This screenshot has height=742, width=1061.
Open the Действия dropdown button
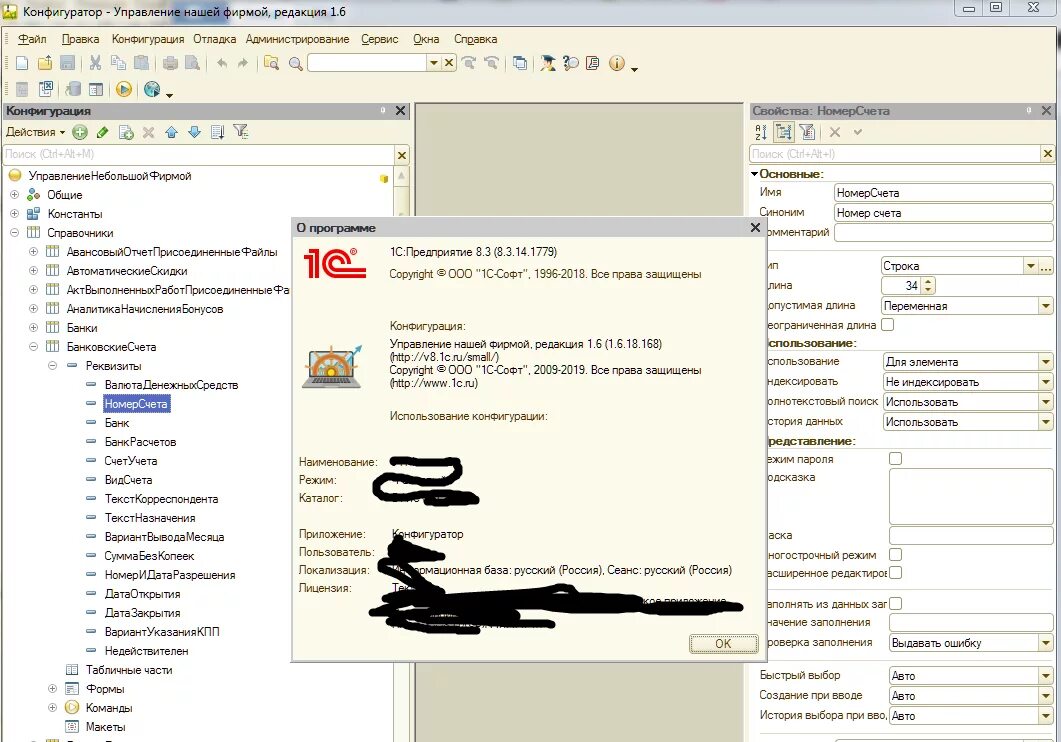click(x=35, y=132)
